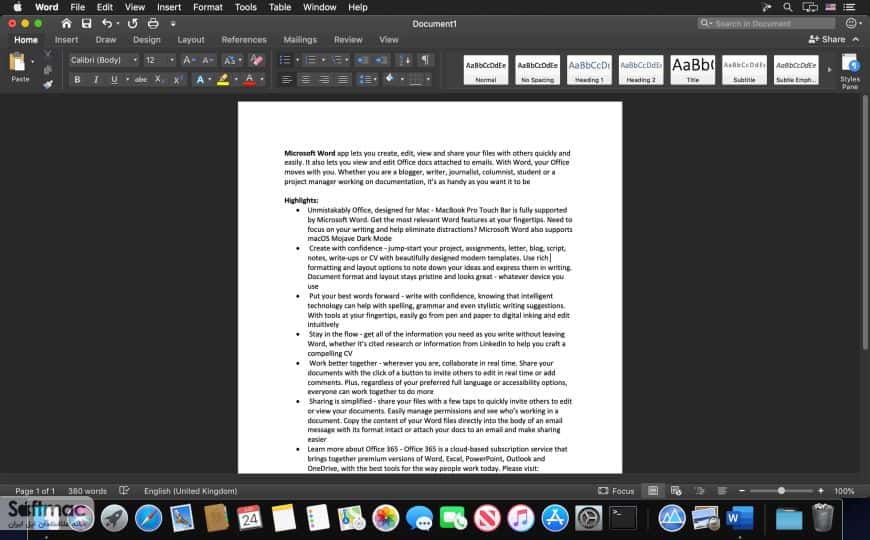Center align the text
Viewport: 870px width, 540px height.
point(305,80)
